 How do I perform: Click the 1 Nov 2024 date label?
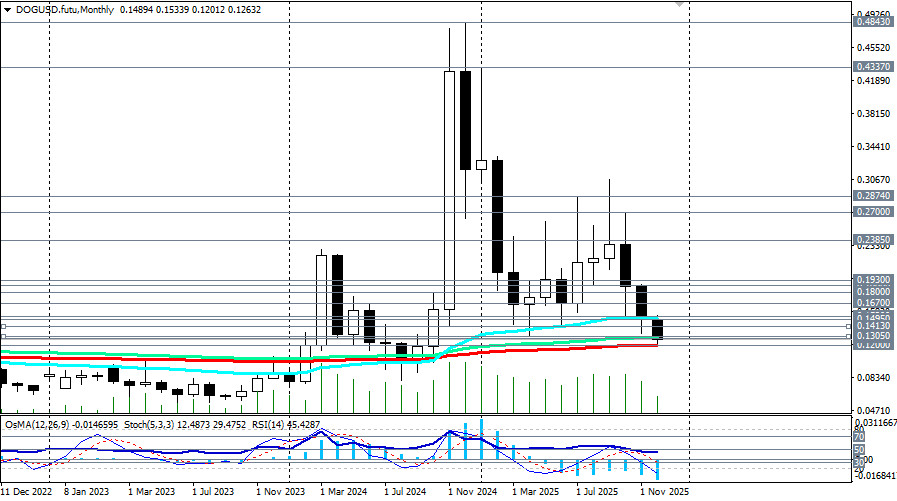[472, 492]
